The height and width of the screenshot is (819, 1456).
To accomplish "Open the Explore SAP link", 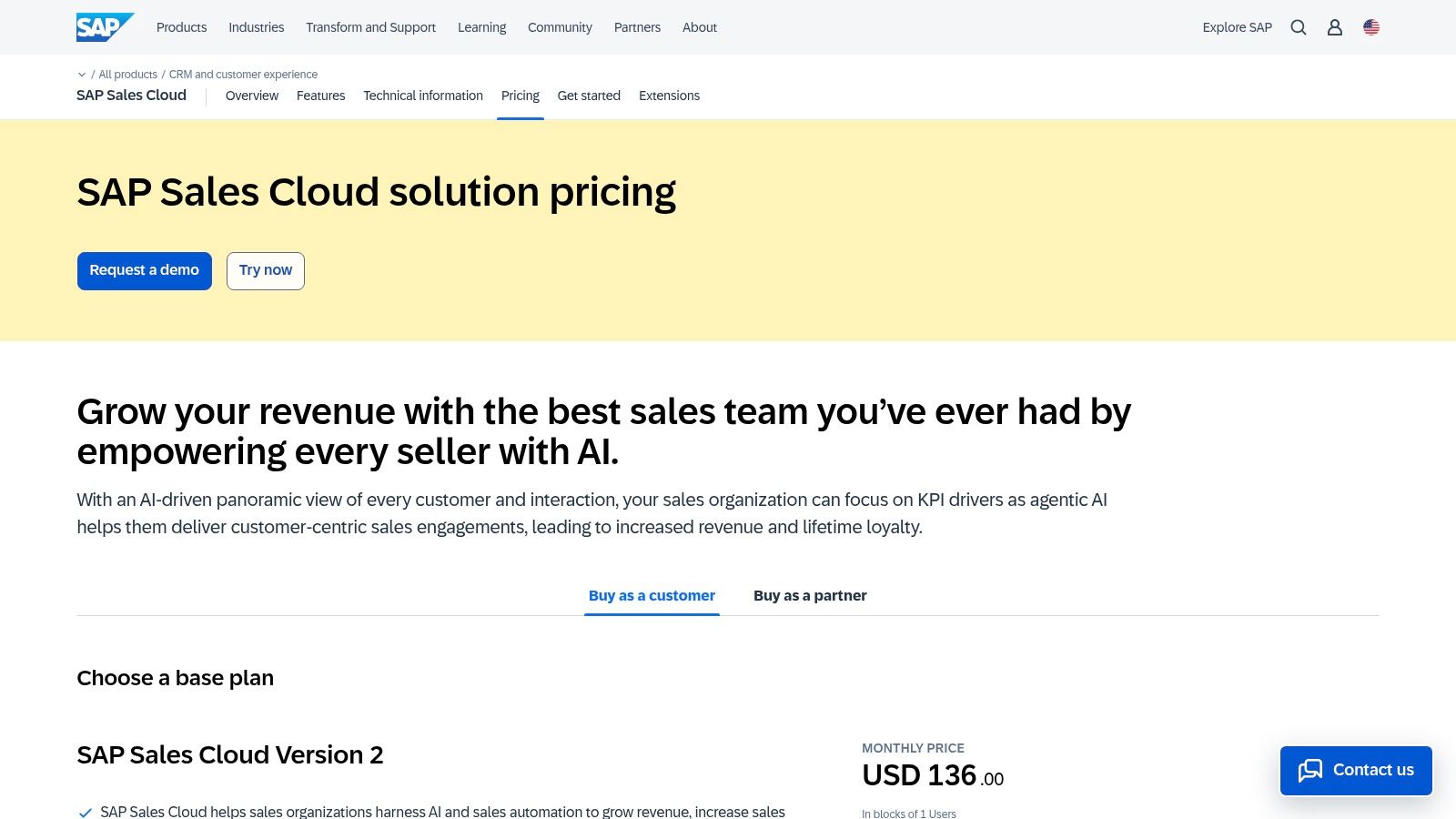I will tap(1237, 27).
